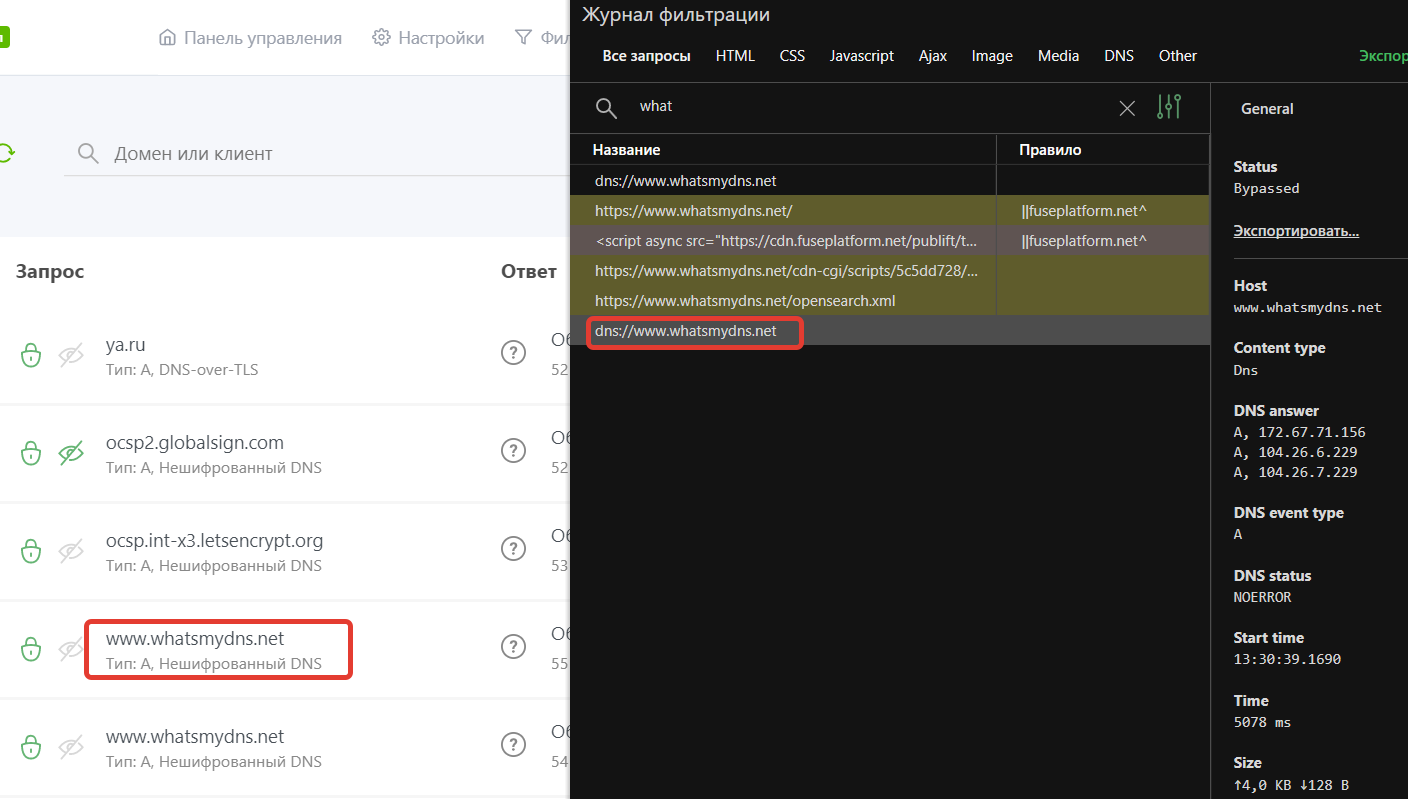
Task: Toggle the eye icon next to ya.ru
Action: coord(70,355)
